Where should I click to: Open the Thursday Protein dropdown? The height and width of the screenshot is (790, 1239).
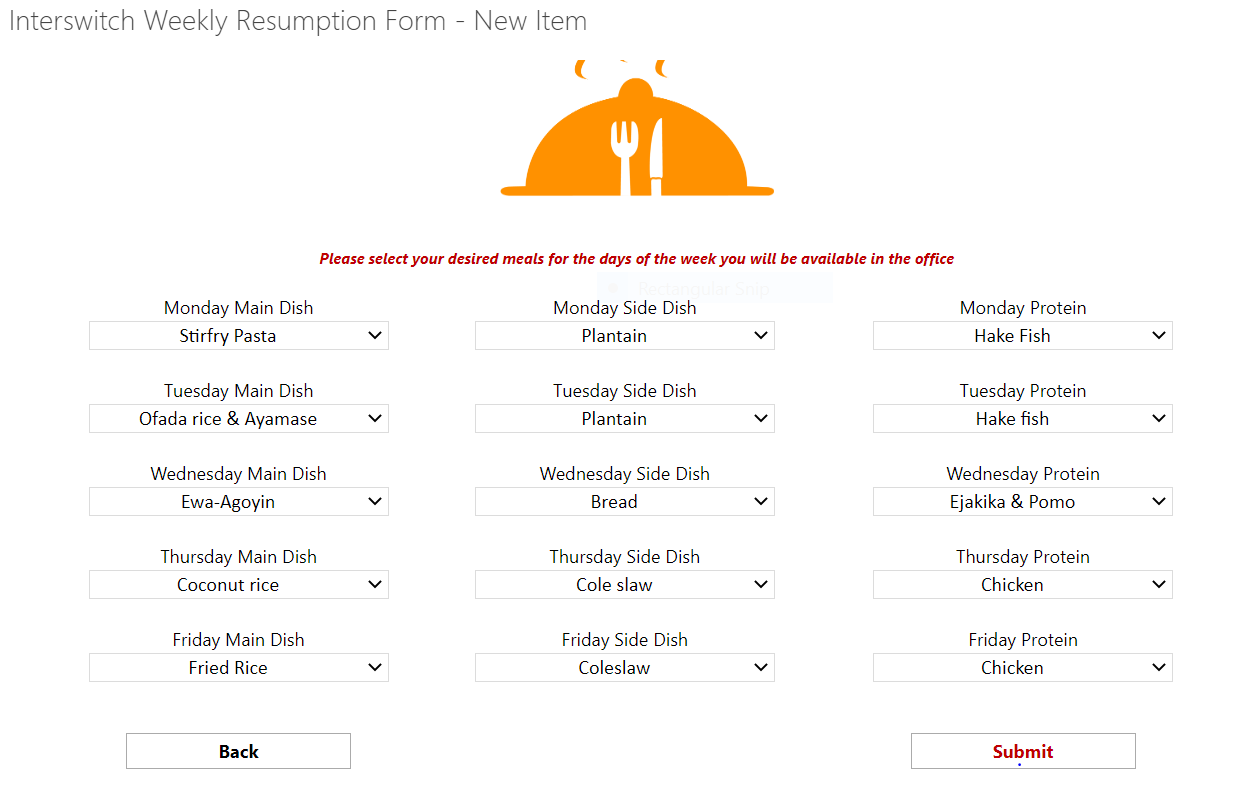(1022, 585)
